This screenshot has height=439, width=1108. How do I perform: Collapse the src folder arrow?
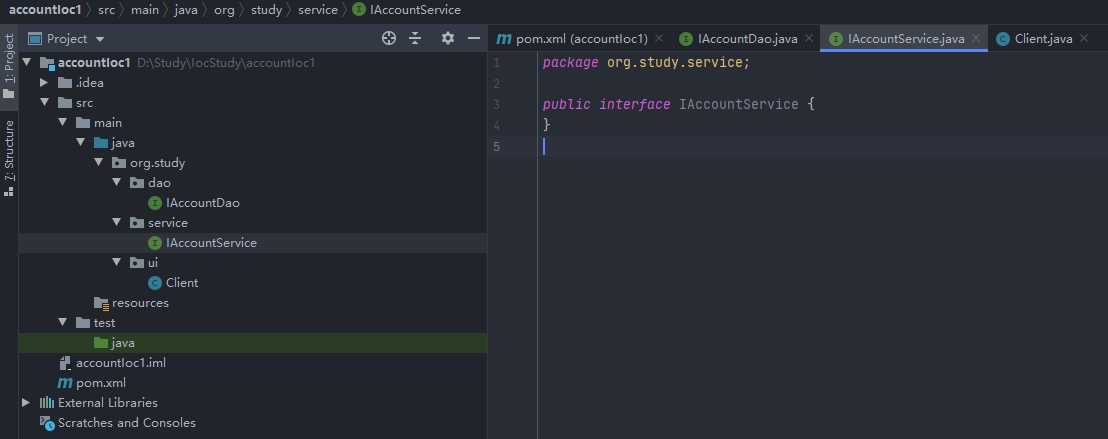pos(45,103)
